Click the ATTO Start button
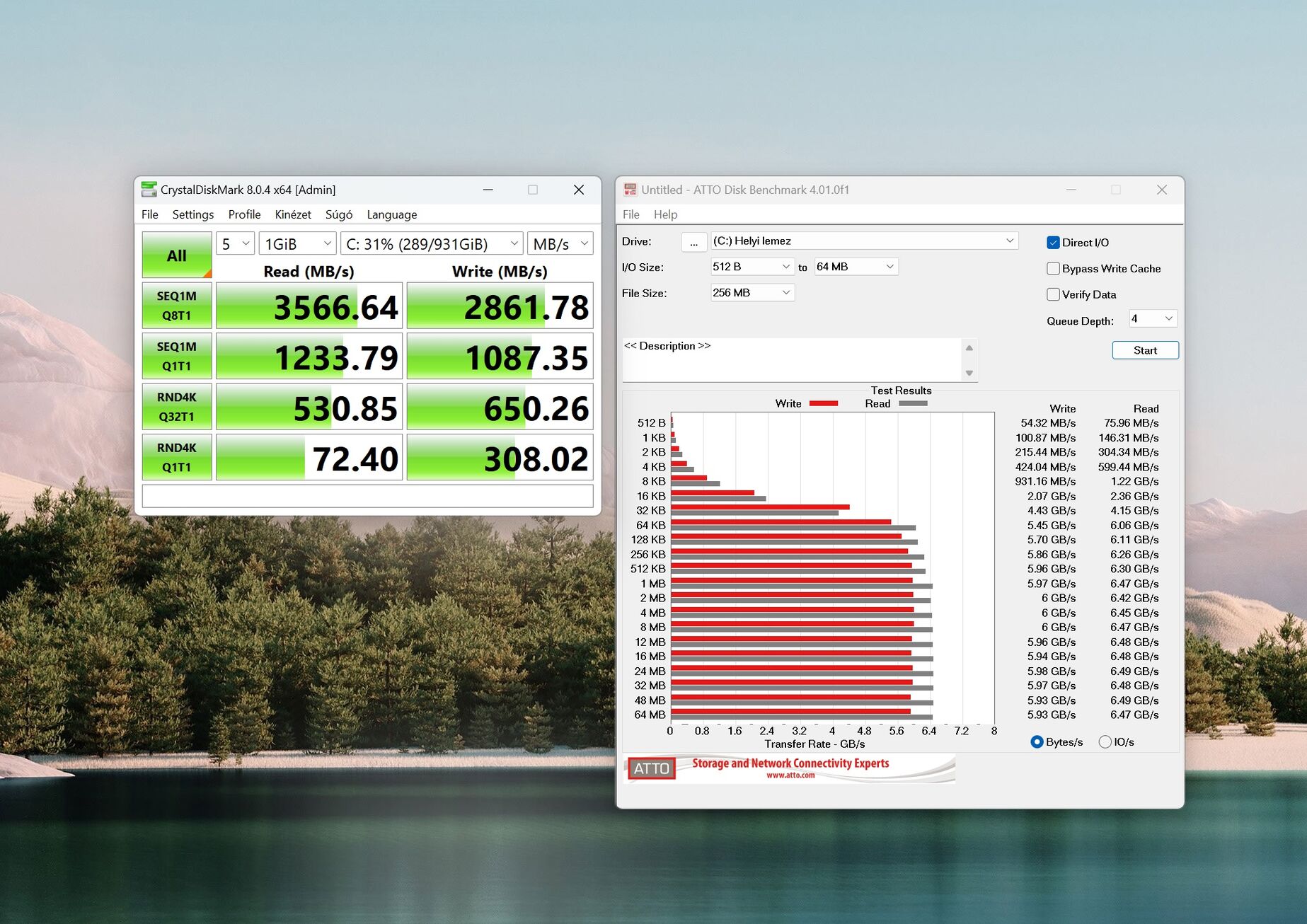 point(1145,350)
